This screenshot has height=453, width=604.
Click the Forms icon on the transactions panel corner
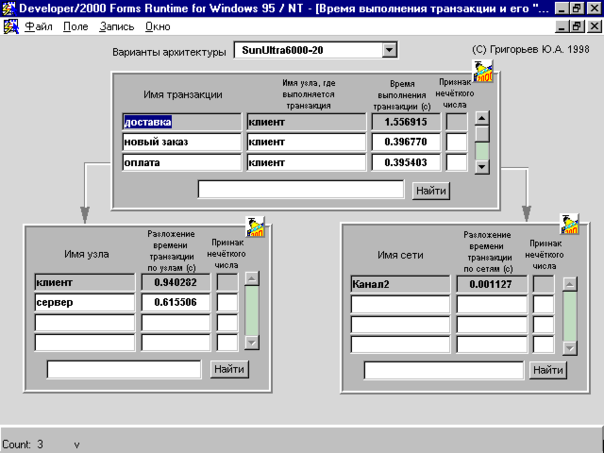point(483,71)
